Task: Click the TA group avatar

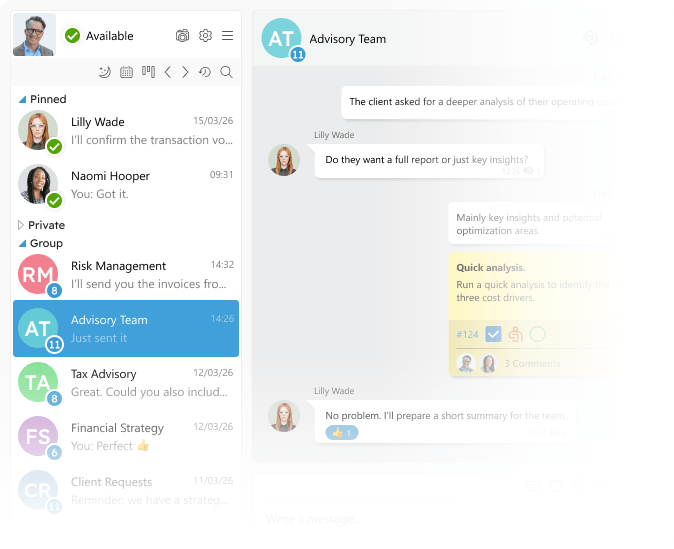Action: [x=38, y=382]
